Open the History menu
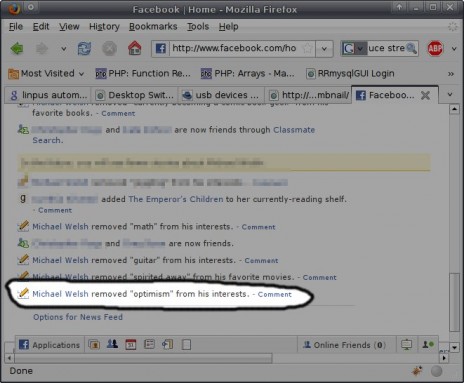This screenshot has height=383, width=464. tap(104, 27)
